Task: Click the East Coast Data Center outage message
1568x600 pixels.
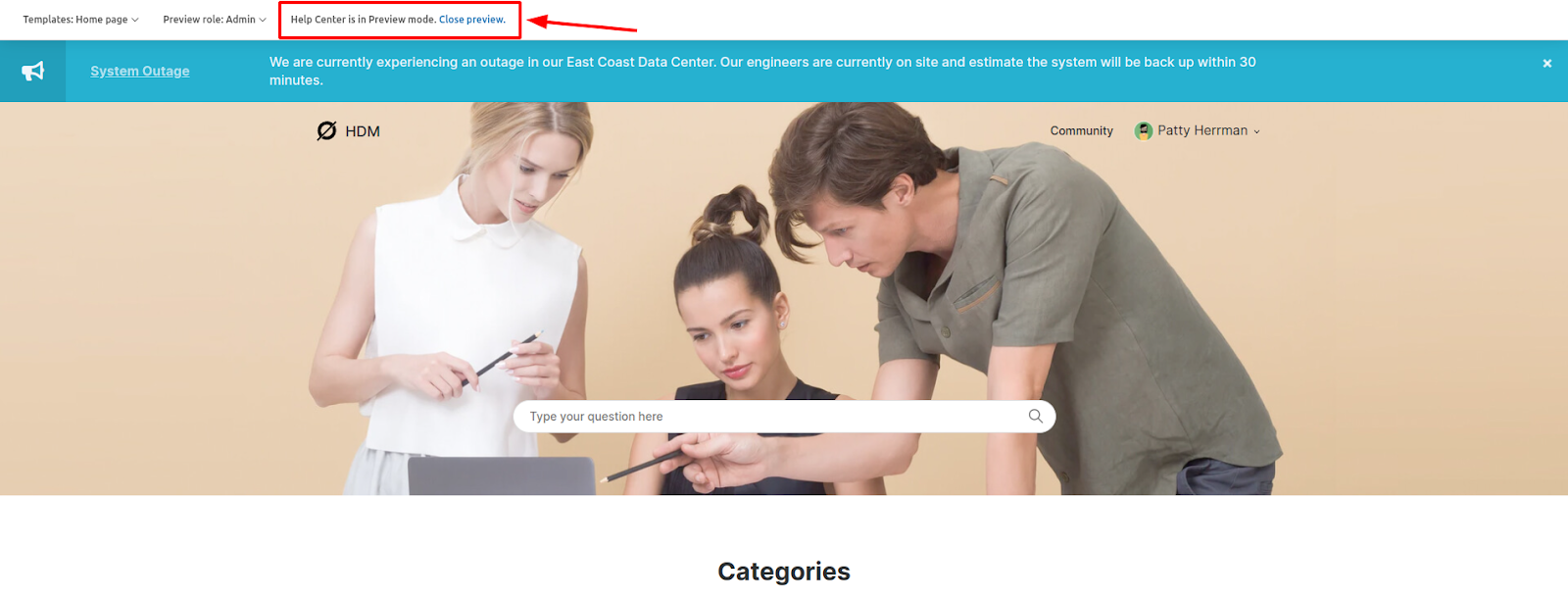Action: pyautogui.click(x=762, y=71)
